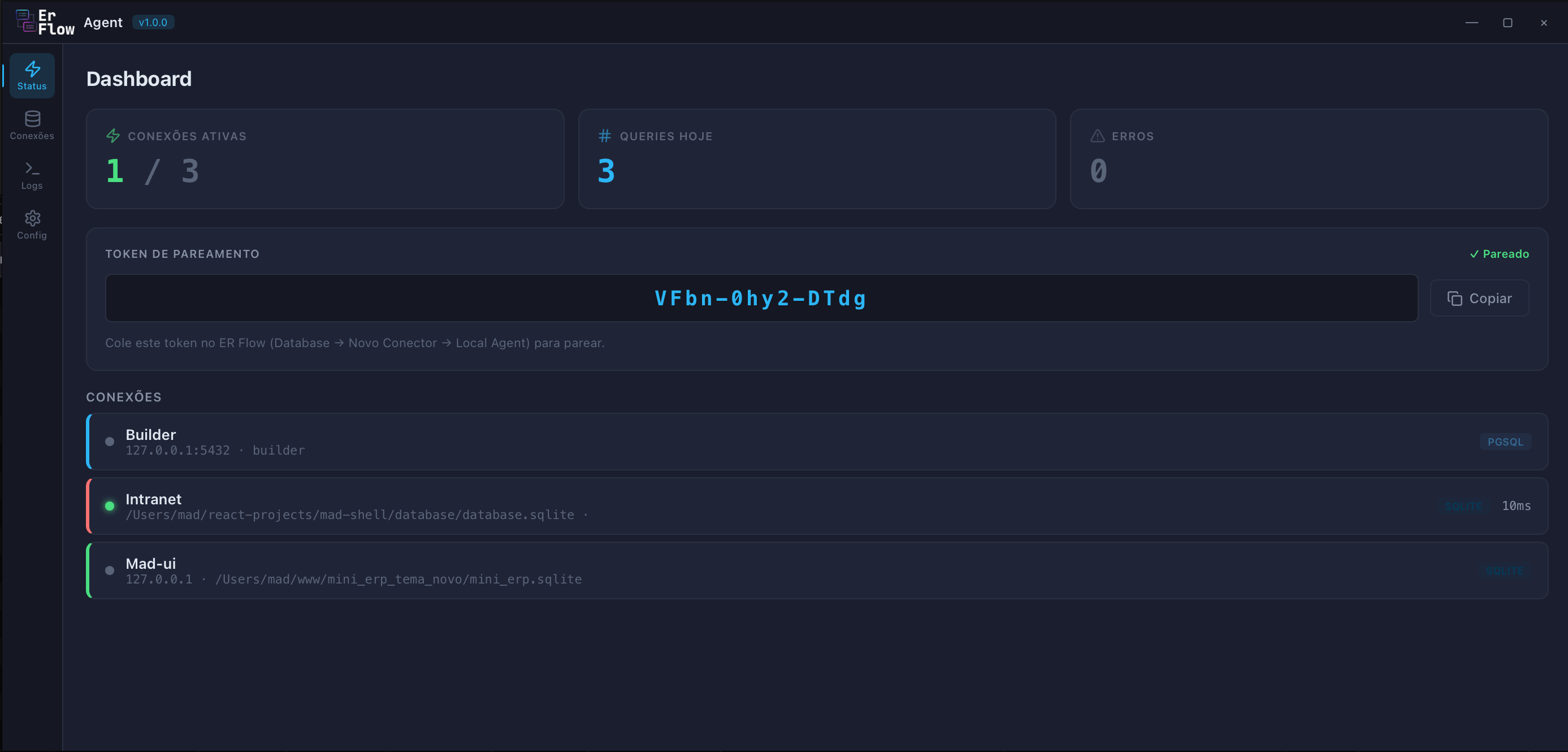1568x752 pixels.
Task: Open the Config gear icon
Action: pyautogui.click(x=32, y=218)
